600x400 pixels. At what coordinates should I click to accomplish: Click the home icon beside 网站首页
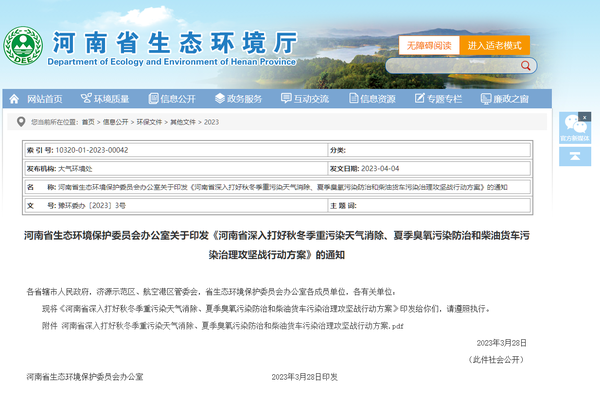[x=17, y=99]
